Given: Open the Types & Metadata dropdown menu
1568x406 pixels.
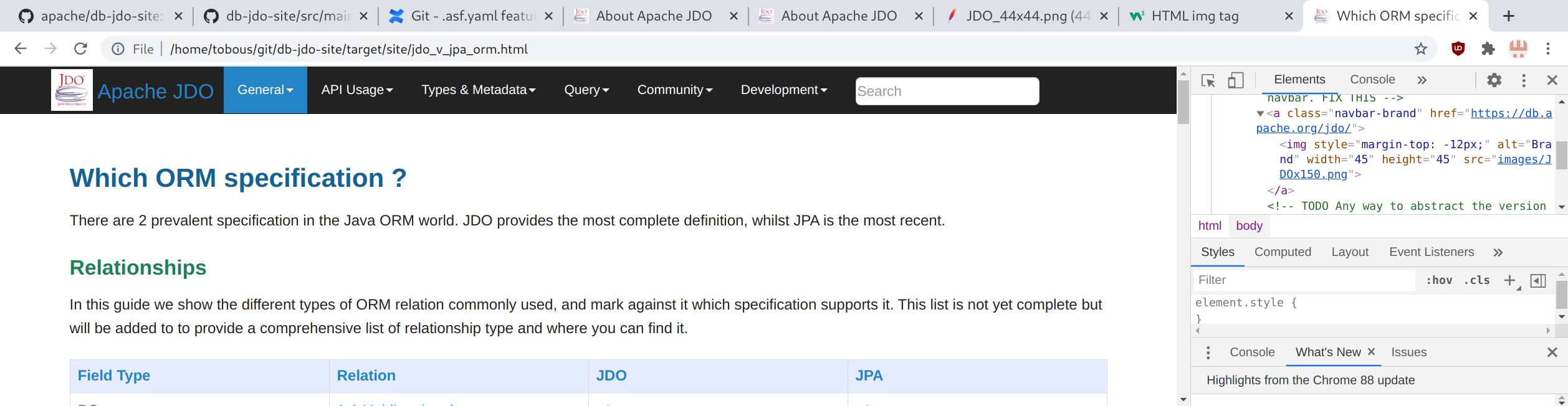Looking at the screenshot, I should pyautogui.click(x=478, y=90).
